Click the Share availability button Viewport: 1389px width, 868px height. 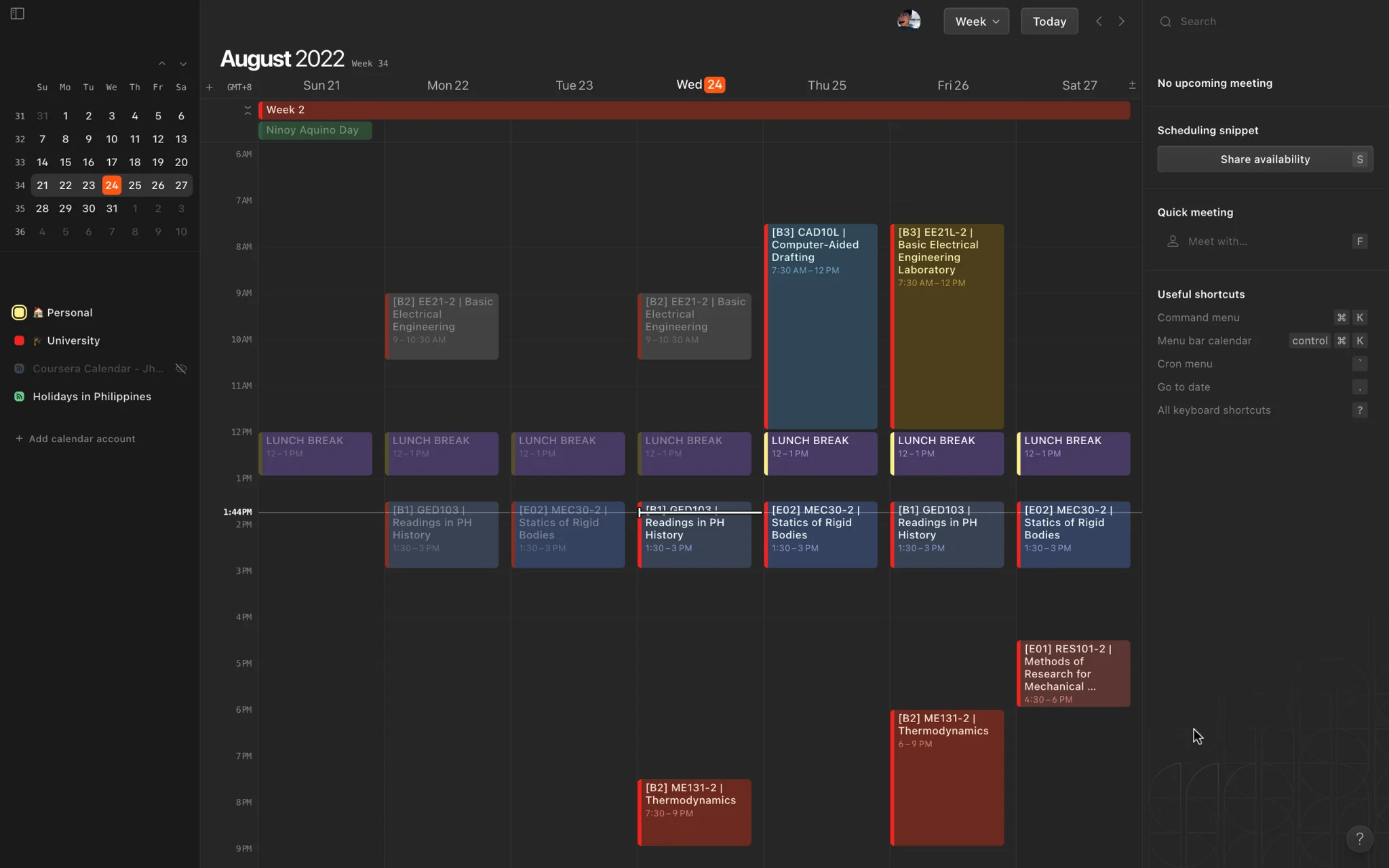pyautogui.click(x=1264, y=159)
